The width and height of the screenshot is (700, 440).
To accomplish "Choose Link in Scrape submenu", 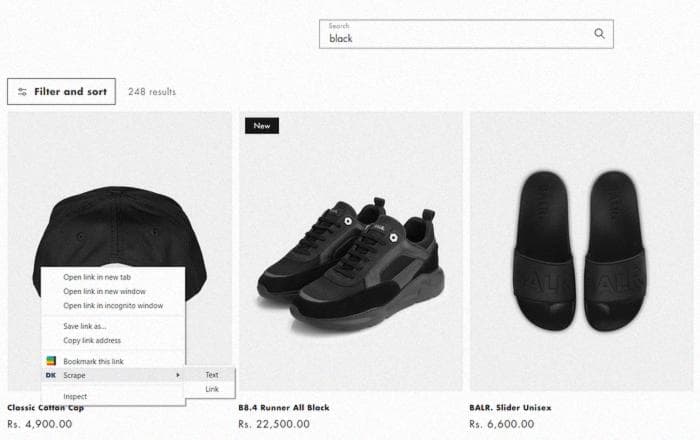I will [x=212, y=389].
